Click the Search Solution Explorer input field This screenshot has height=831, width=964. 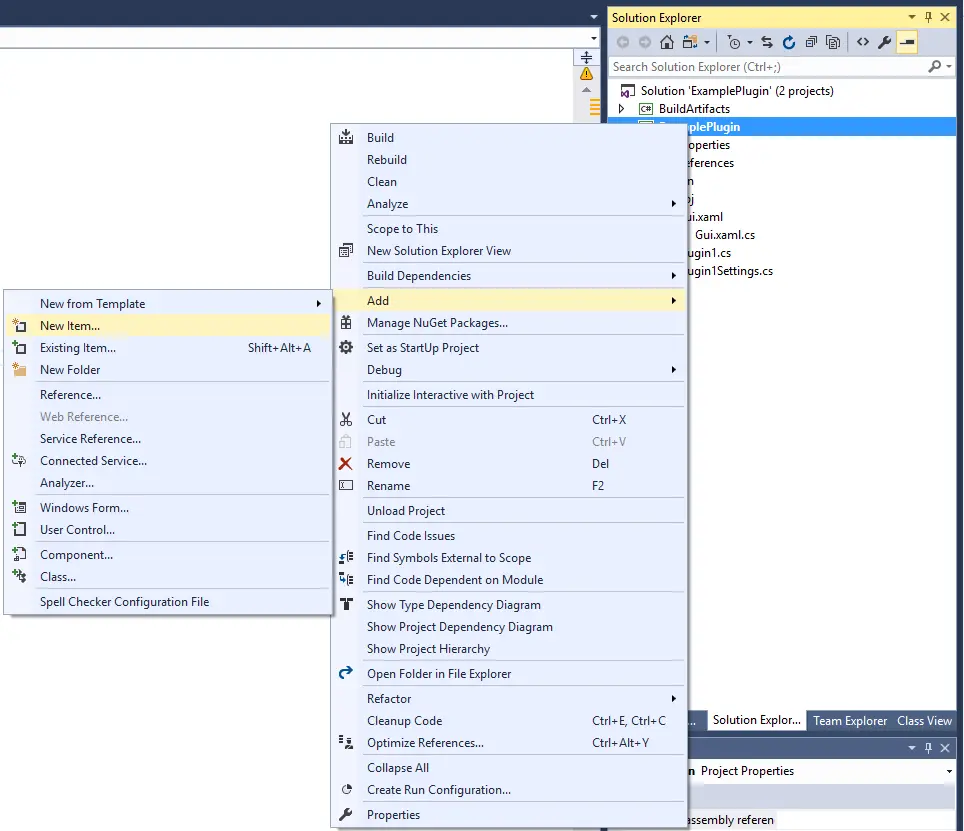(x=768, y=66)
